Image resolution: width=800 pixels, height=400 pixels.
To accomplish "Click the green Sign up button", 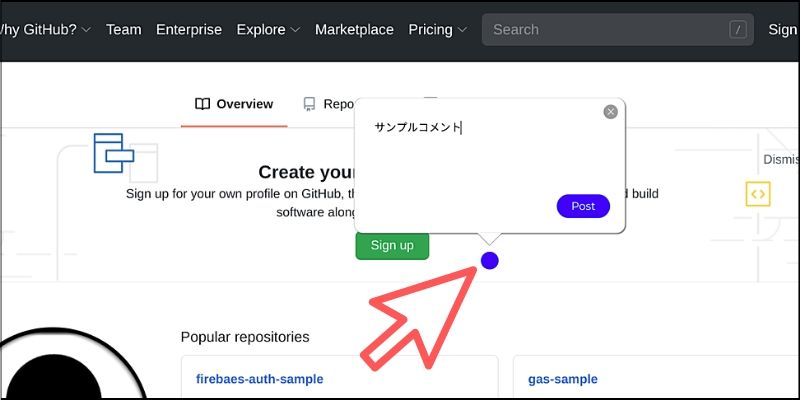I will [392, 245].
